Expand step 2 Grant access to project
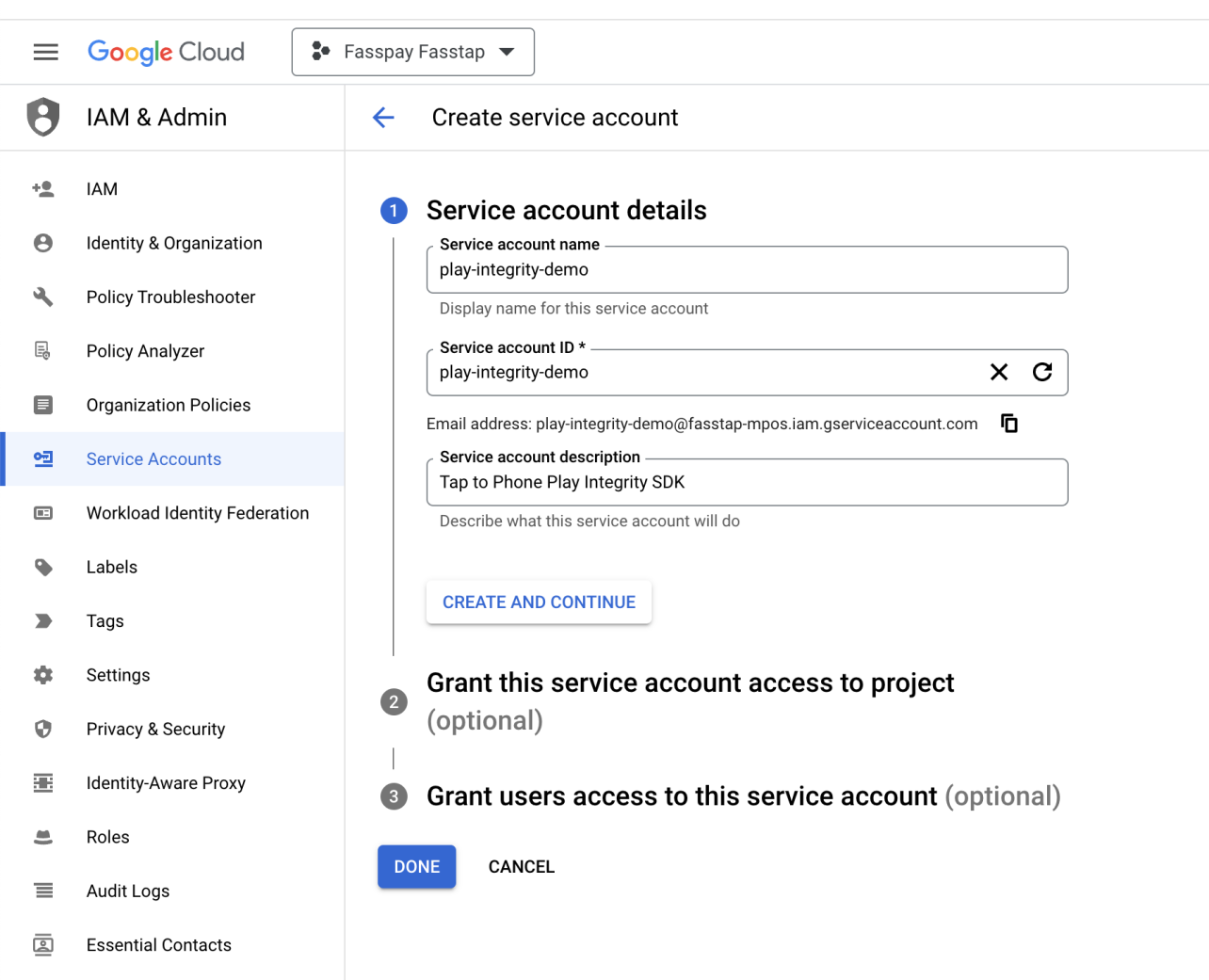 coord(690,701)
